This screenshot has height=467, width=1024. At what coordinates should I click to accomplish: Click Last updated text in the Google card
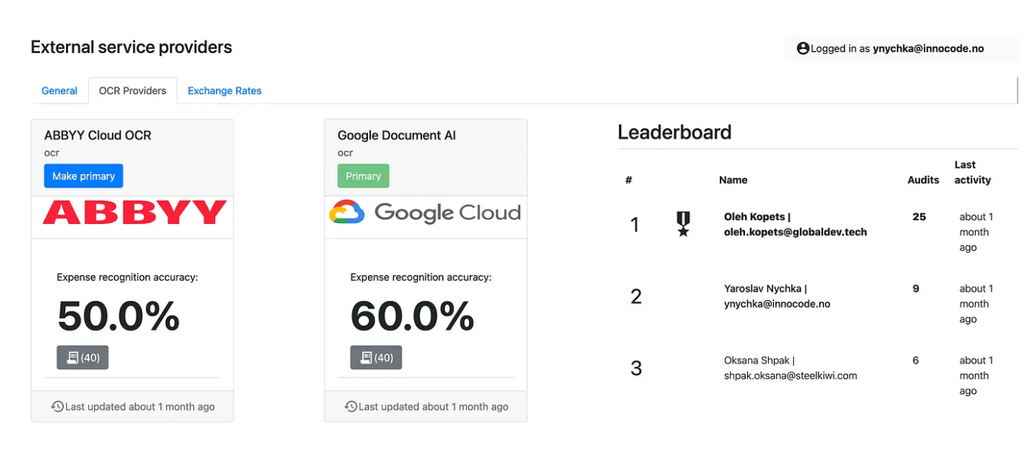tap(433, 406)
